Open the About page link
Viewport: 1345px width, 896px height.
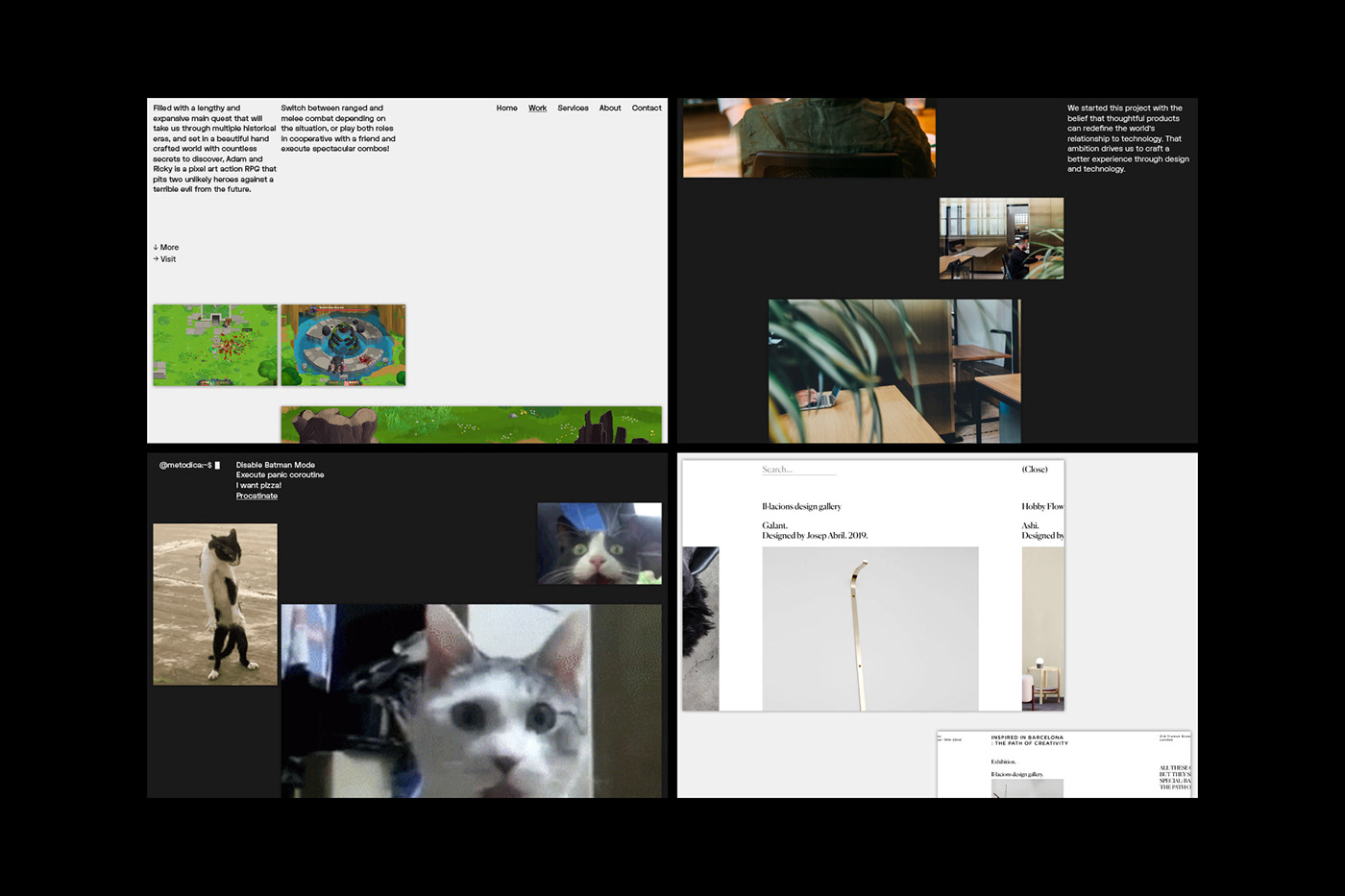(x=610, y=109)
